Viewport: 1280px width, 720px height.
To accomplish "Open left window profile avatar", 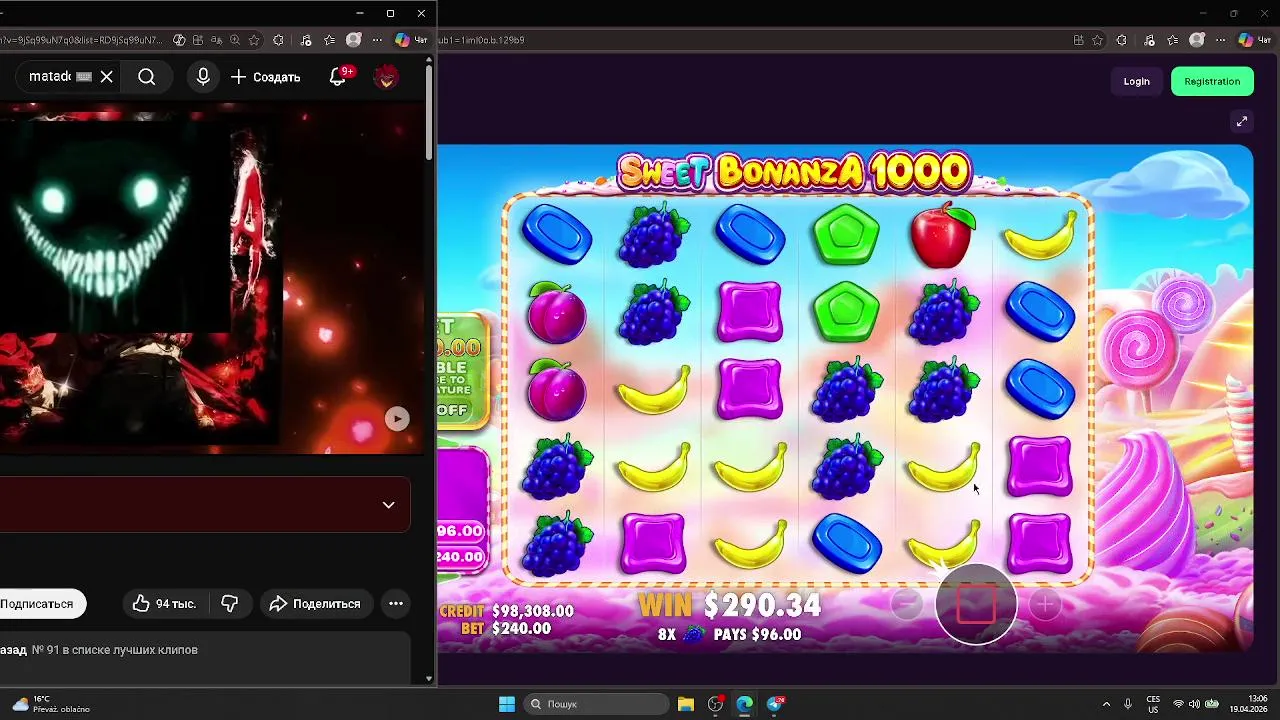I will pos(353,40).
